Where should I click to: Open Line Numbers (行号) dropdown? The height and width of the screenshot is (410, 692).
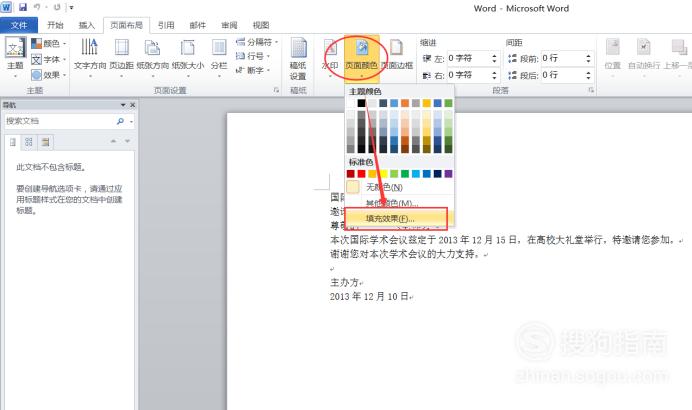pyautogui.click(x=253, y=56)
